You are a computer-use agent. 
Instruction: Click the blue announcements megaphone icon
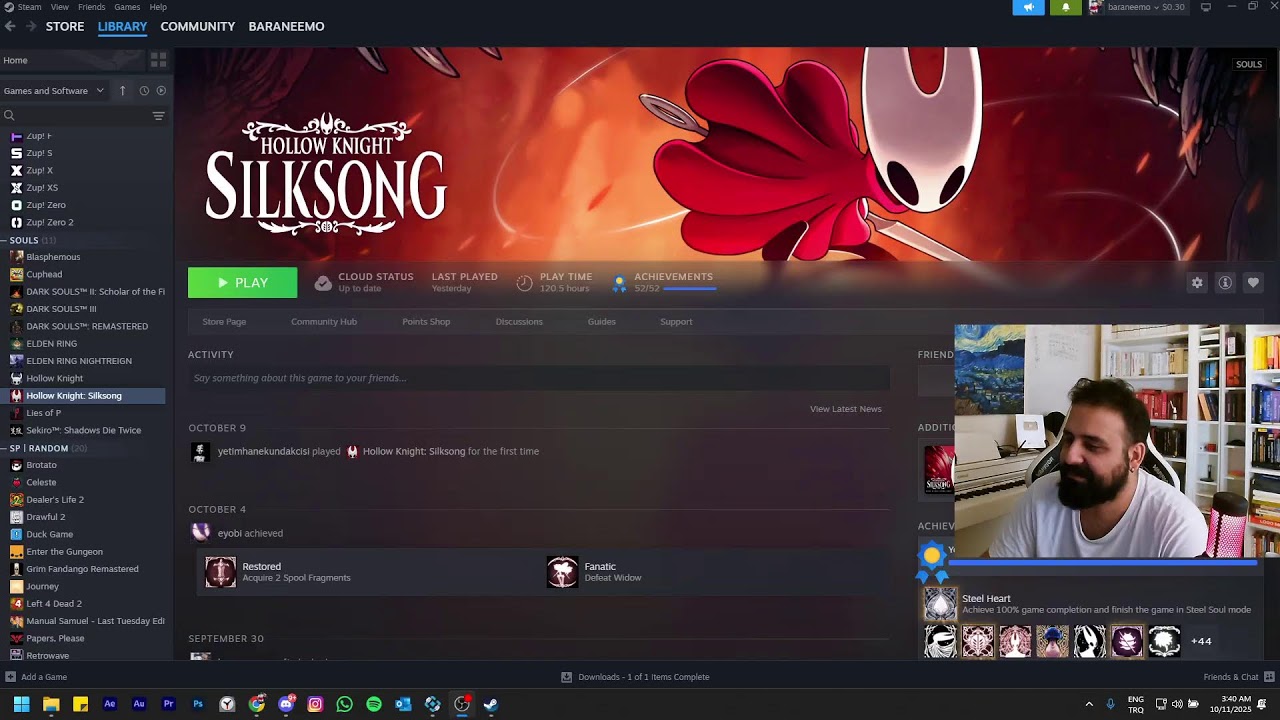(x=1028, y=7)
